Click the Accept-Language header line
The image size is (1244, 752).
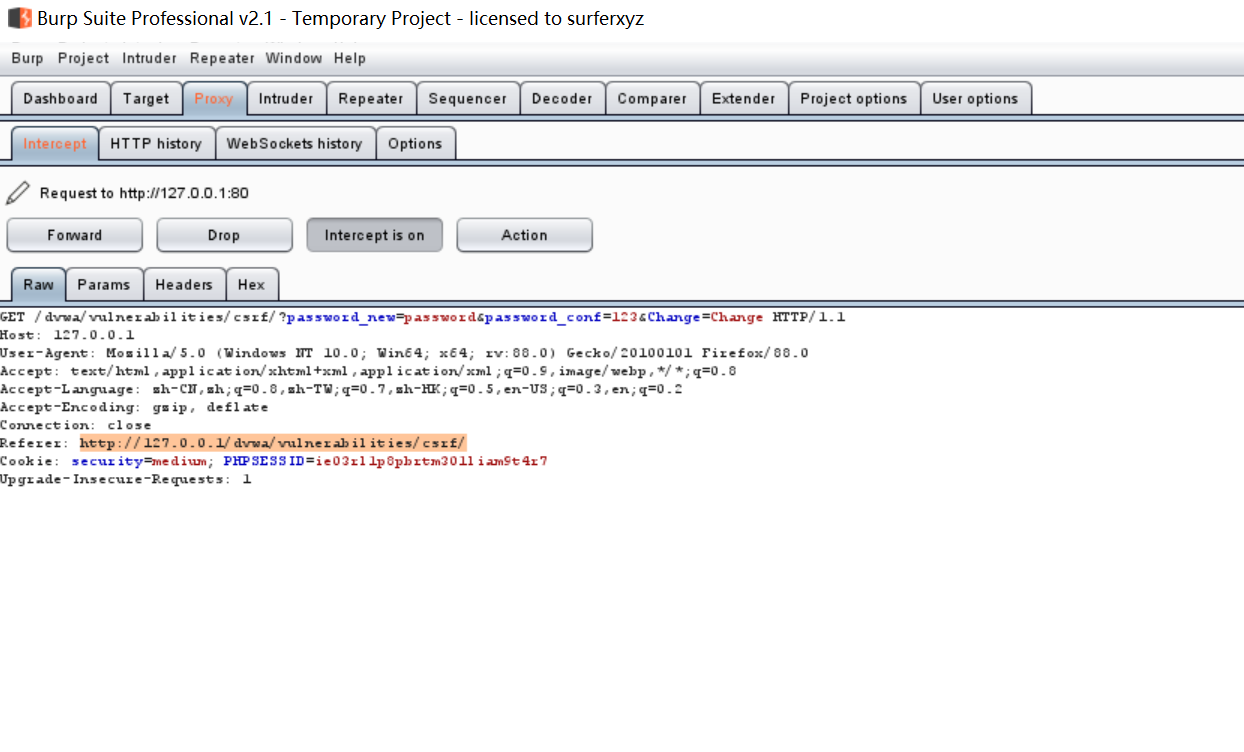coord(341,389)
